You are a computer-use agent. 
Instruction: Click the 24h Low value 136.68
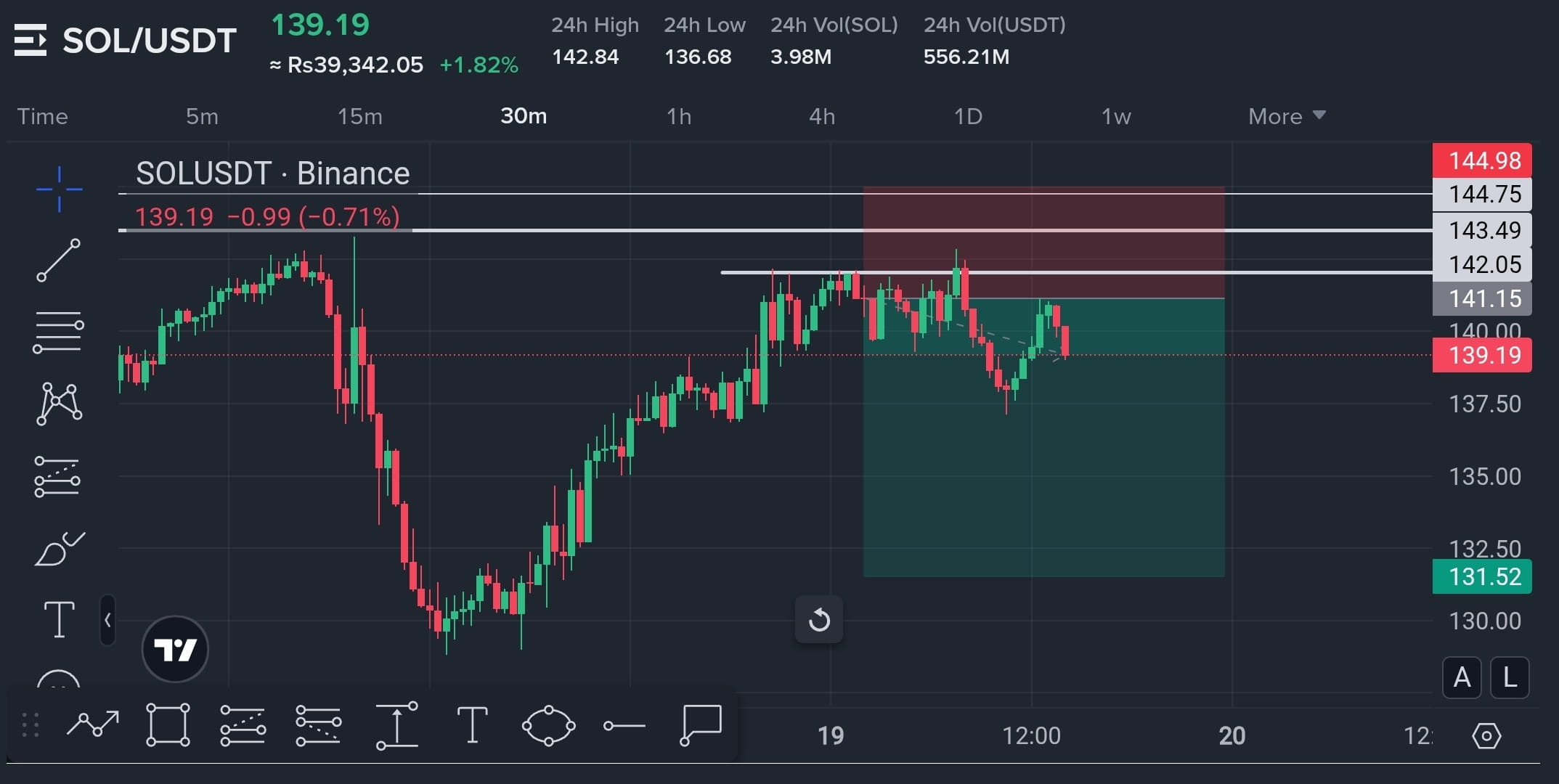pyautogui.click(x=698, y=57)
